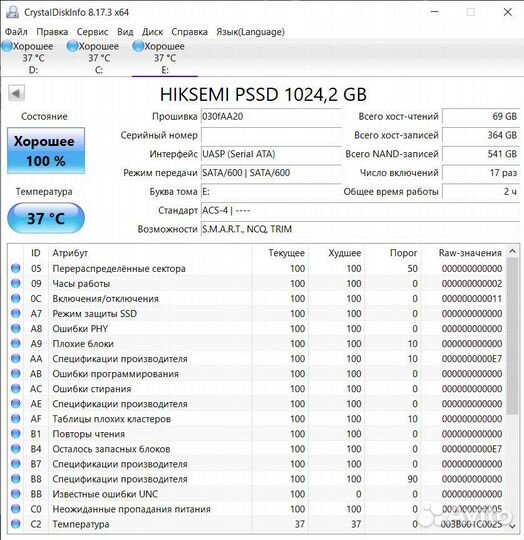Image resolution: width=524 pixels, height=540 pixels.
Task: Select the Известные ошибки UNC attribute text
Action: click(105, 494)
